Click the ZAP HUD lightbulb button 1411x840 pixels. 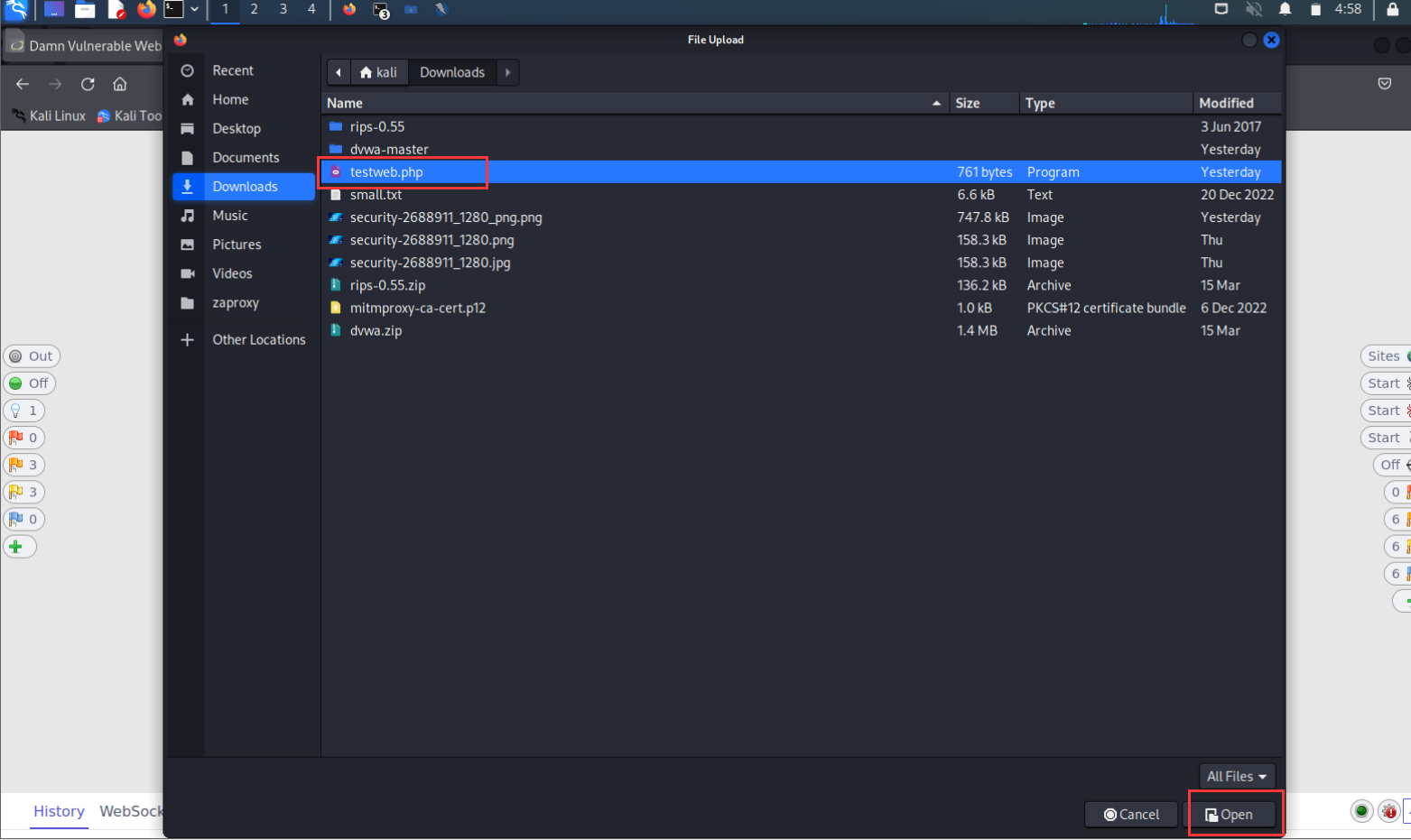coord(23,410)
